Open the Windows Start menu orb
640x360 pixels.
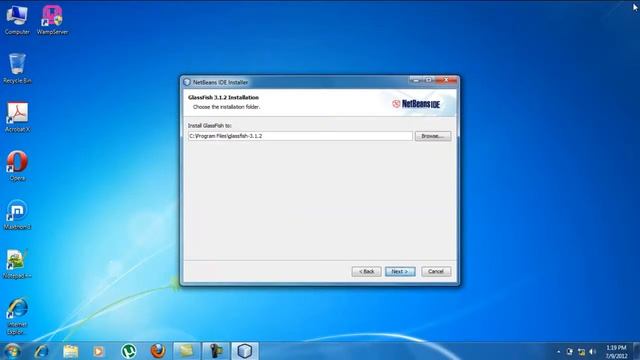pyautogui.click(x=12, y=351)
